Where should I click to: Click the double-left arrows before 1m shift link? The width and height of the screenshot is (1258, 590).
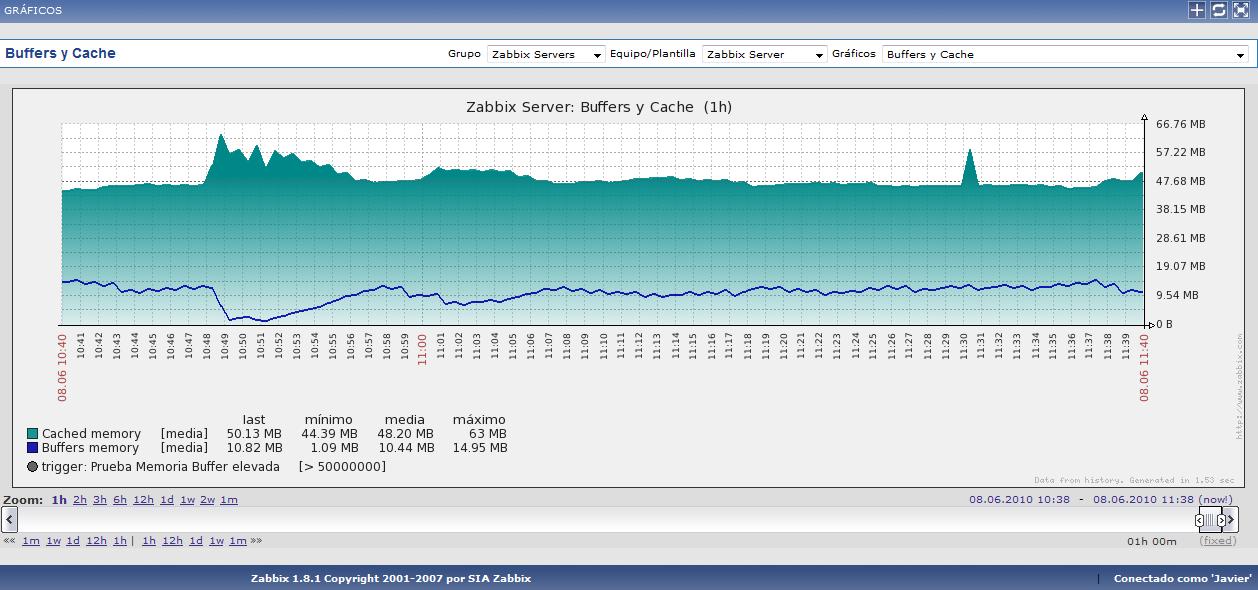coord(9,541)
